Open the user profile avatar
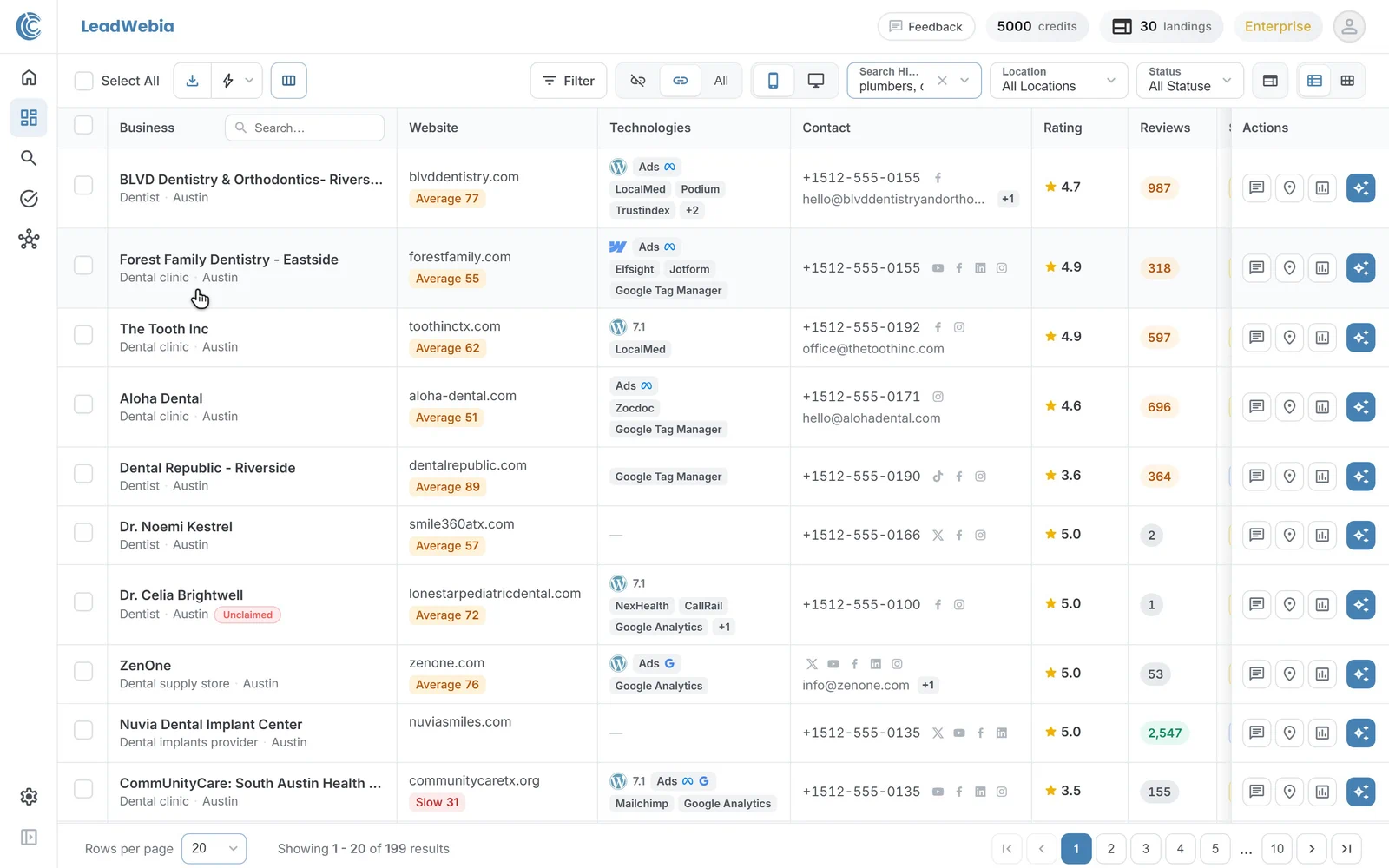1389x868 pixels. coord(1349,27)
